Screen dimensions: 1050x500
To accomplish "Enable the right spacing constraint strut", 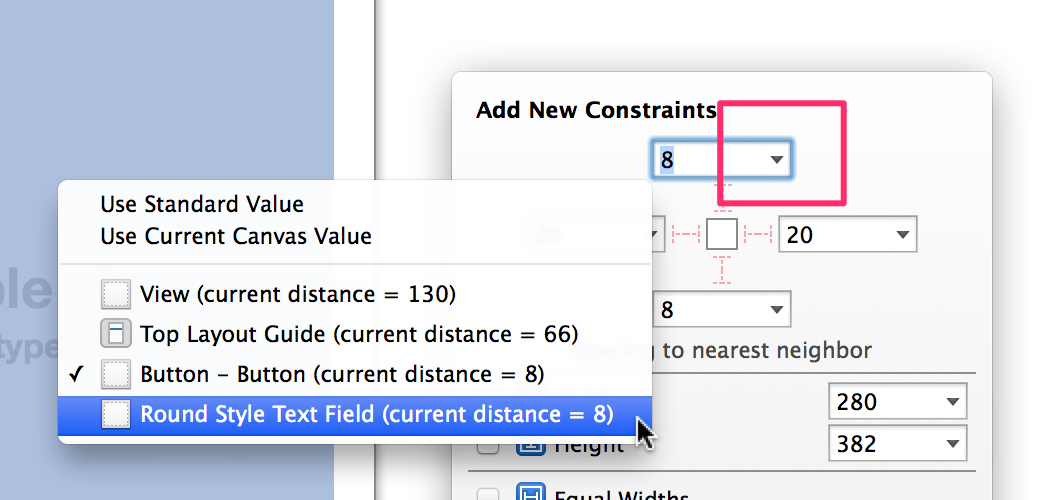I will pos(758,234).
